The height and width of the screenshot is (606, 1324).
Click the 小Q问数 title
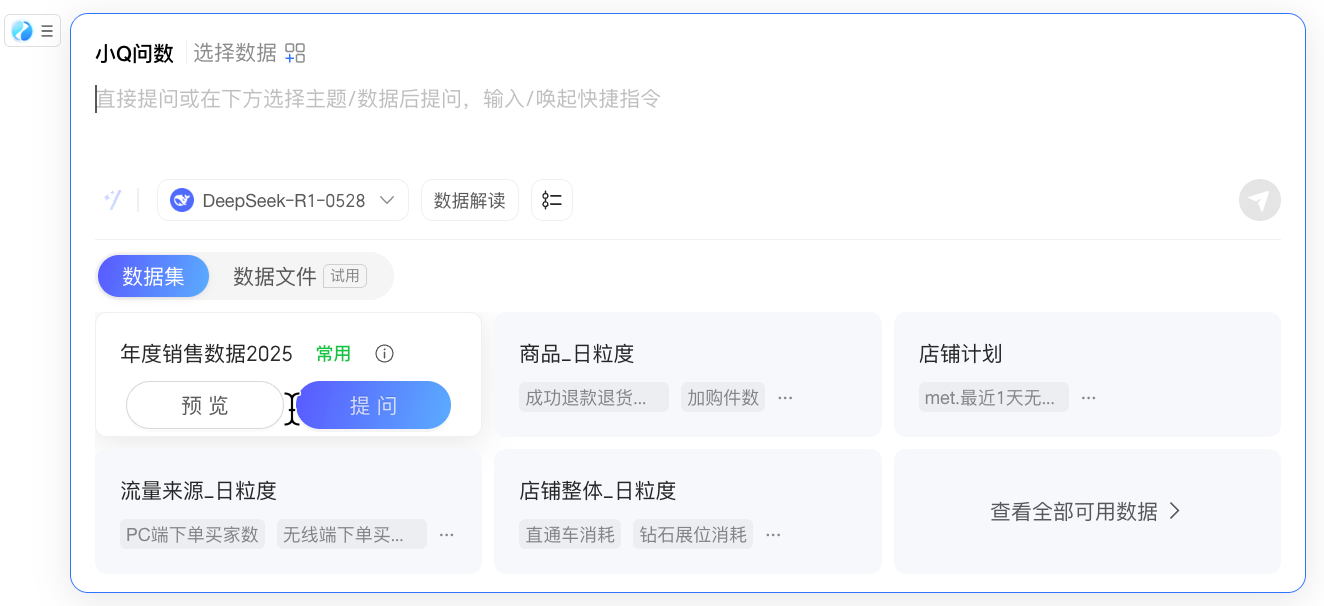point(134,53)
